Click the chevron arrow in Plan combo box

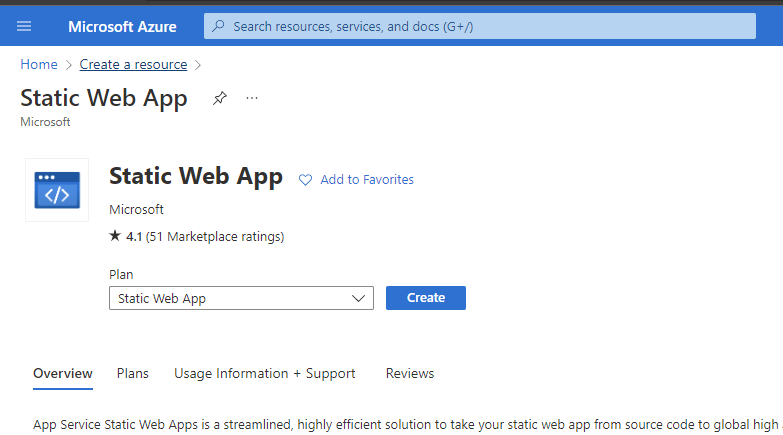(358, 299)
